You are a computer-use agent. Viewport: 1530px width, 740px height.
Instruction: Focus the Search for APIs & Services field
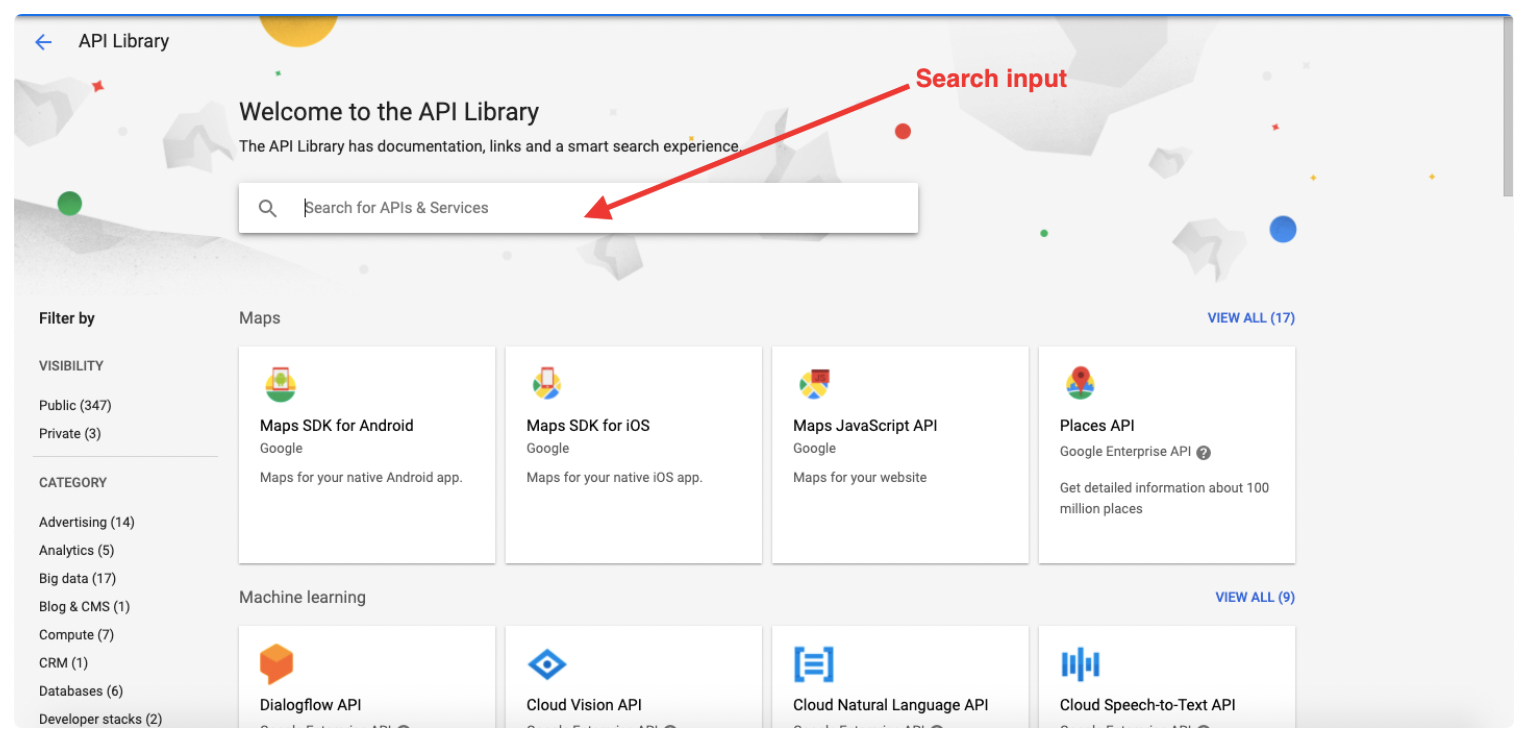pyautogui.click(x=578, y=208)
